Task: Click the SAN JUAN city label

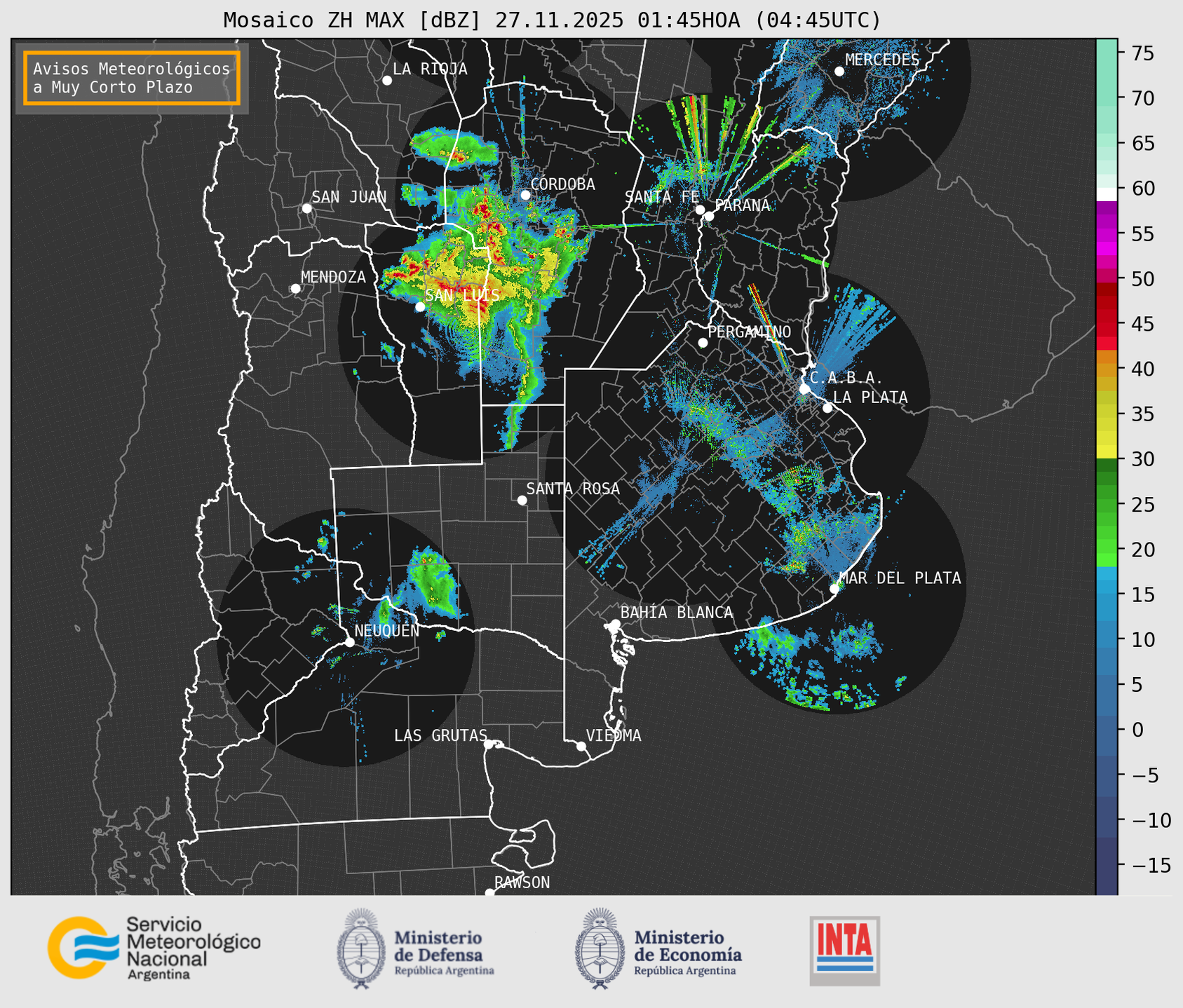Action: 349,197
